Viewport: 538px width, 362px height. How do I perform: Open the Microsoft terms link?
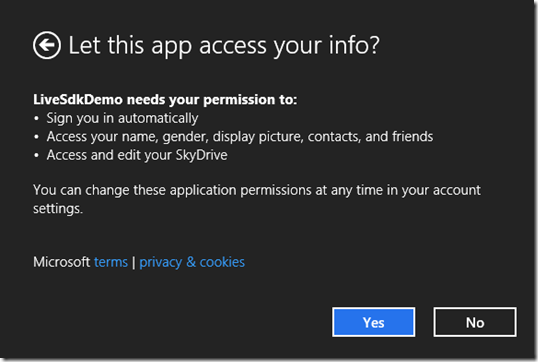click(111, 262)
